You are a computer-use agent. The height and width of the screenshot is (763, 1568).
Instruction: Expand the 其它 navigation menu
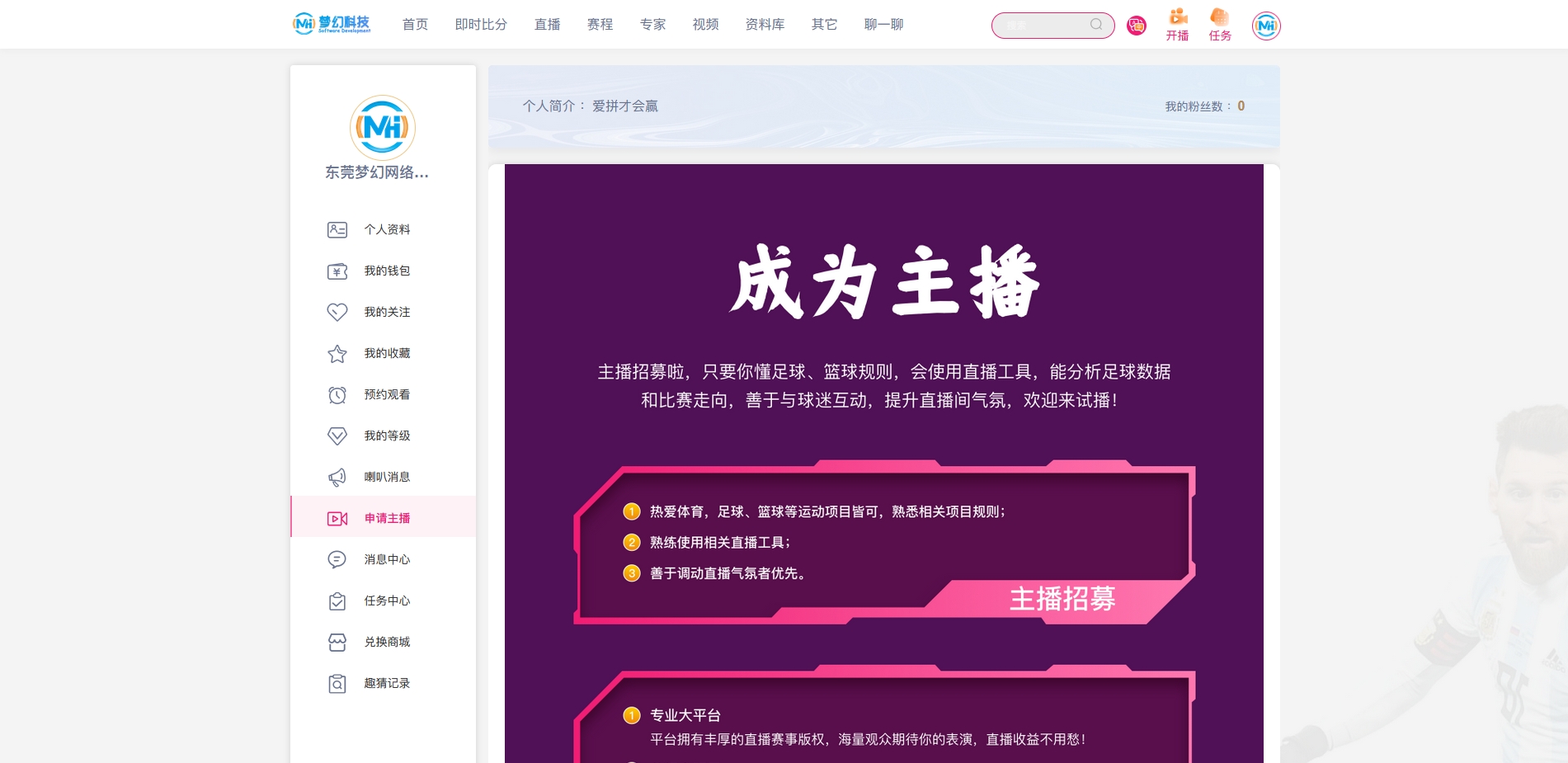(824, 25)
